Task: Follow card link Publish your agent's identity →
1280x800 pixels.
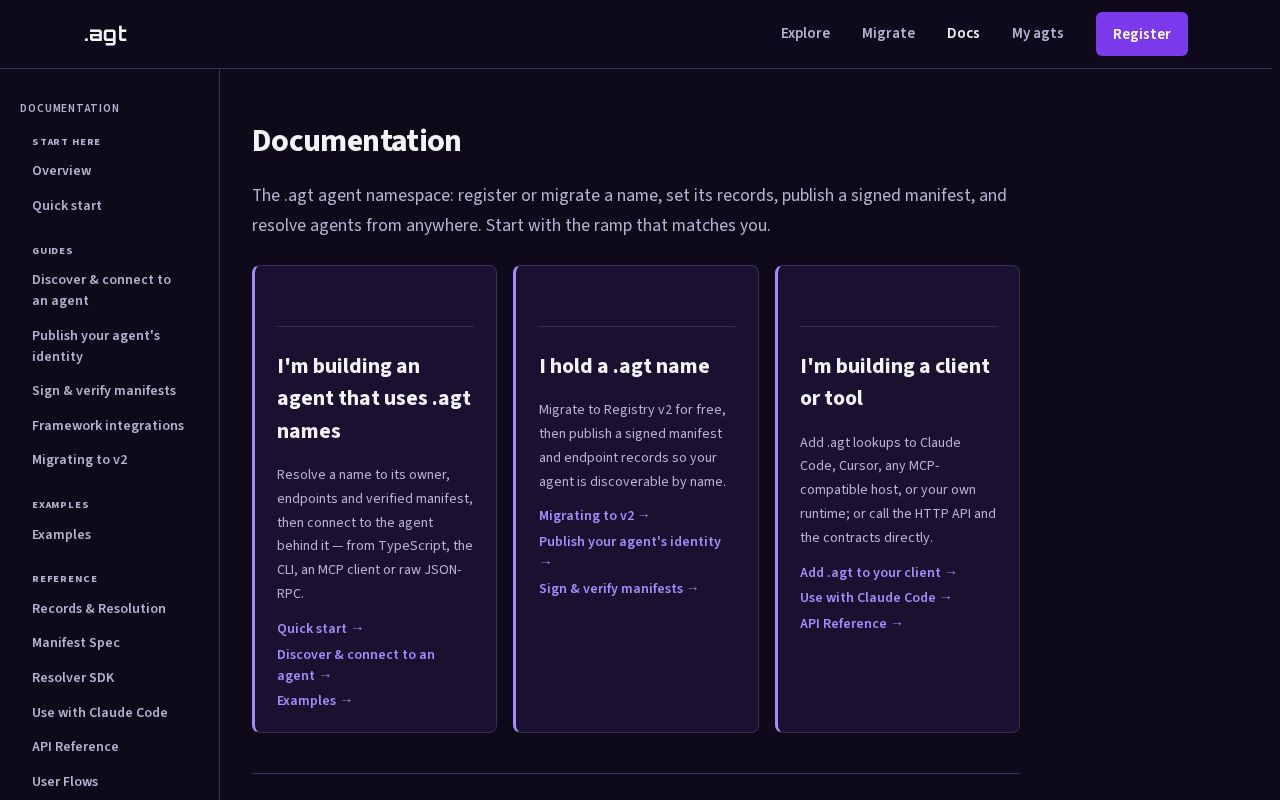Action: (630, 552)
